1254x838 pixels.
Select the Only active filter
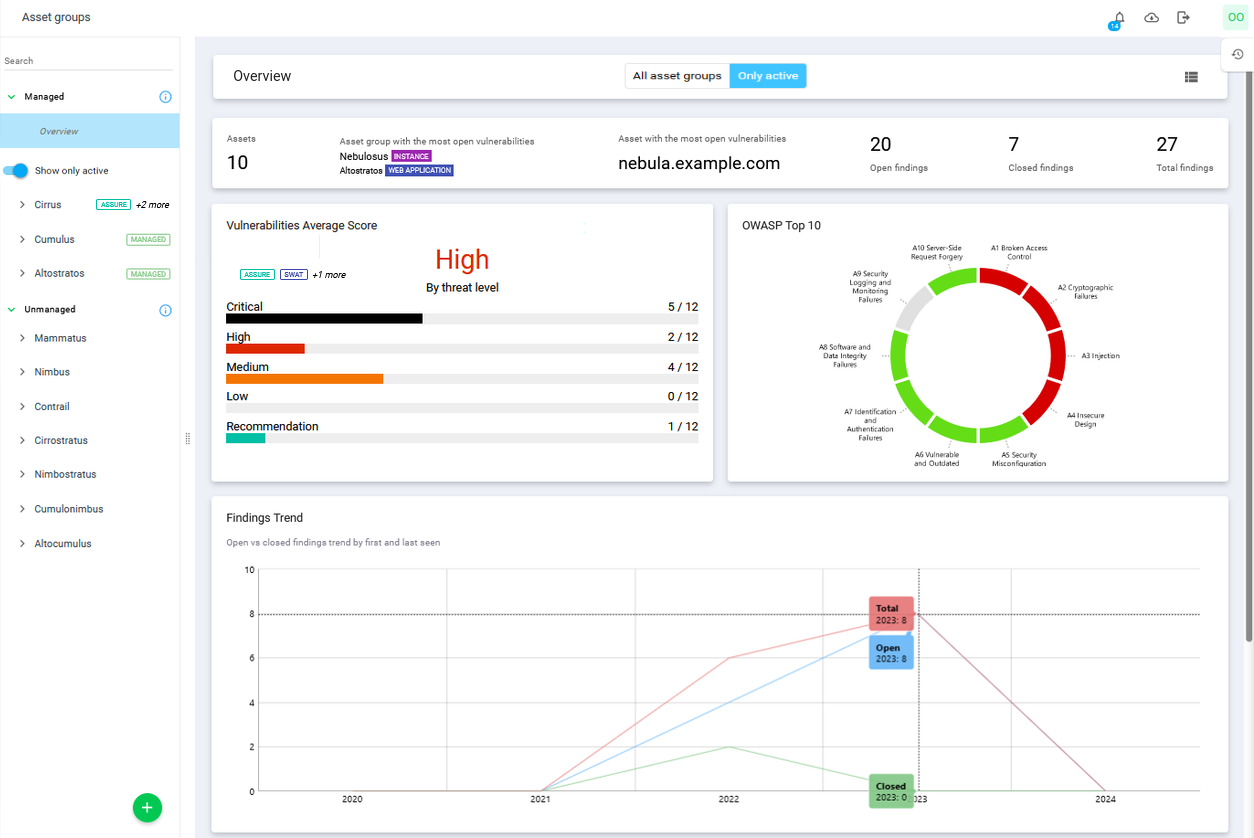point(768,75)
